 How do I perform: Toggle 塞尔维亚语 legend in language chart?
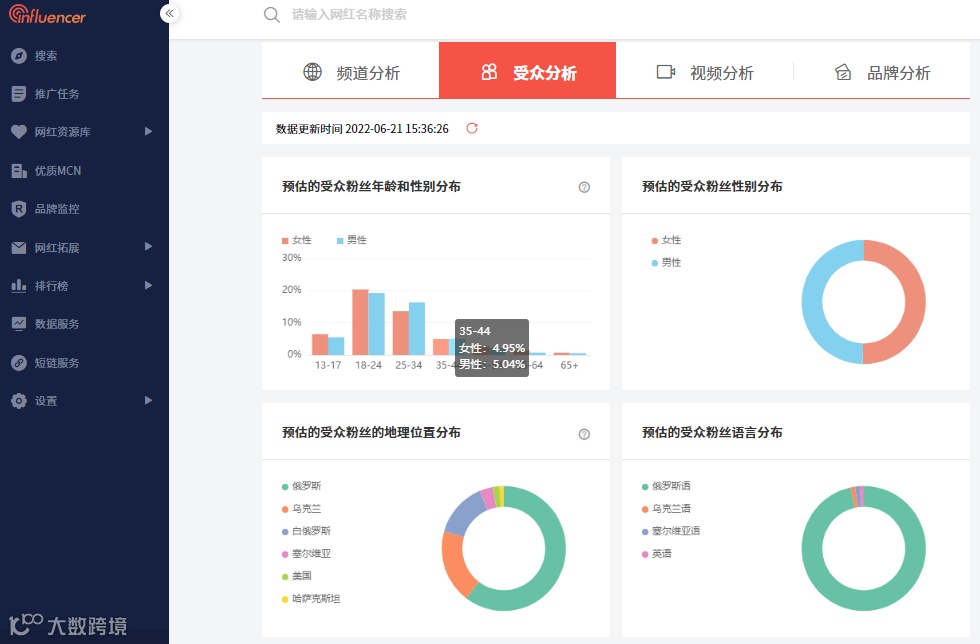click(x=671, y=531)
